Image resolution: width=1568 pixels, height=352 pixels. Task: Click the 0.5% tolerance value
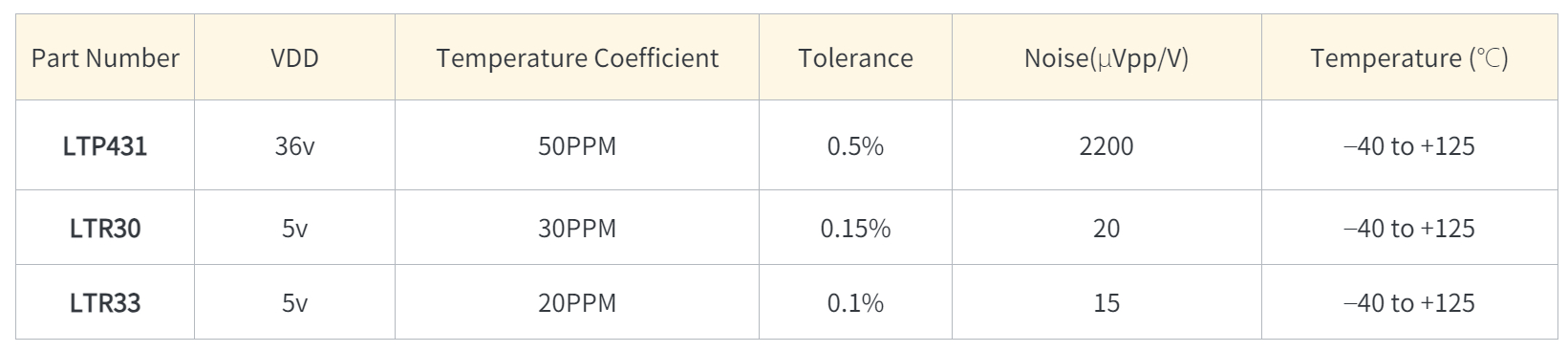point(855,146)
